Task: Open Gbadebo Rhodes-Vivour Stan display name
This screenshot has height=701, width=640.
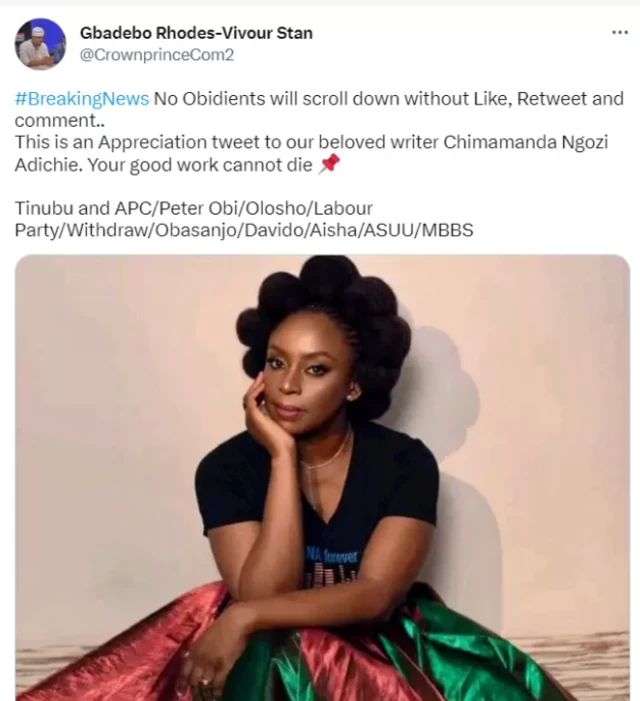Action: point(196,33)
